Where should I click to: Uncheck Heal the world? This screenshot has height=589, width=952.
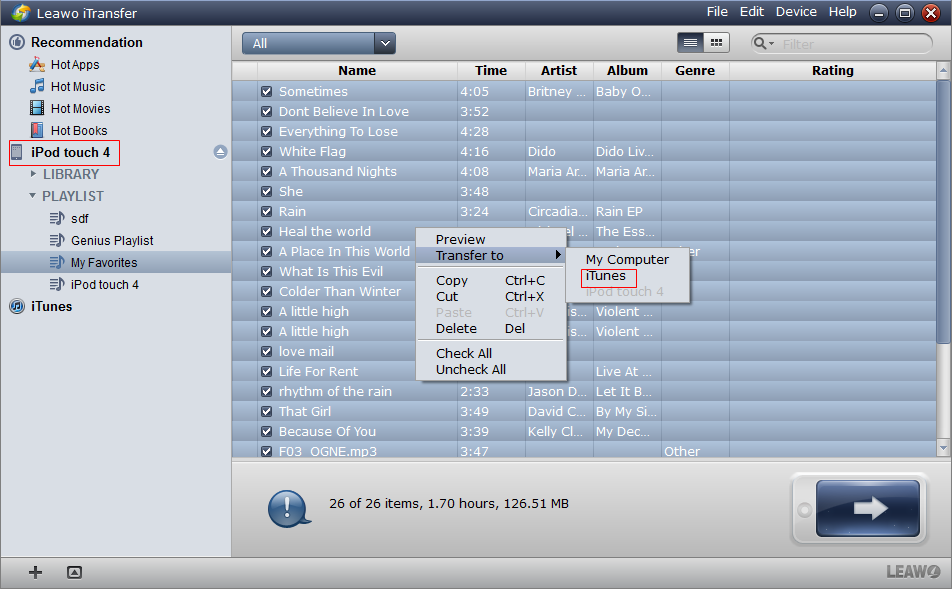click(x=266, y=231)
